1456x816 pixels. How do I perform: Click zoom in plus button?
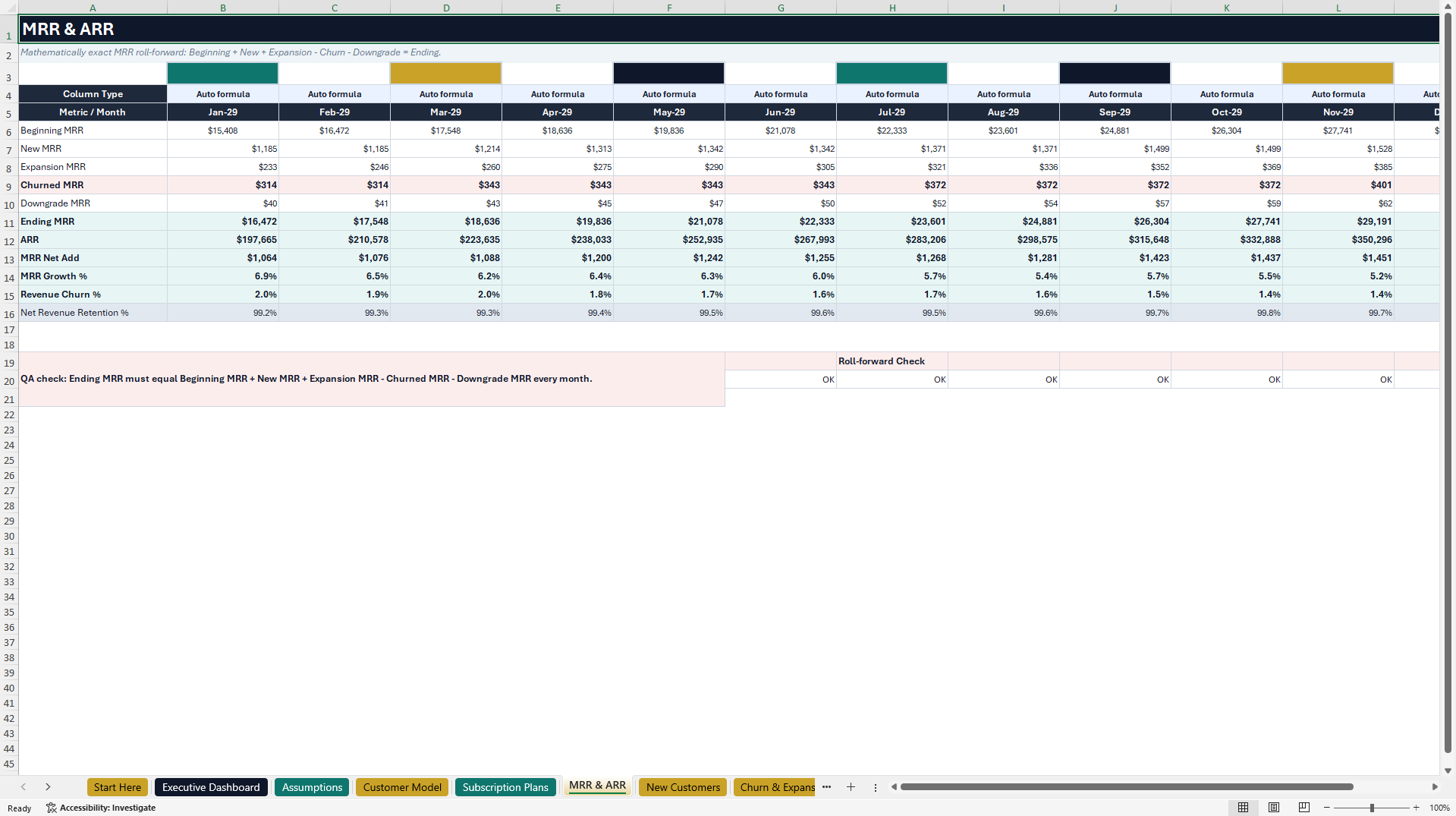[1416, 808]
